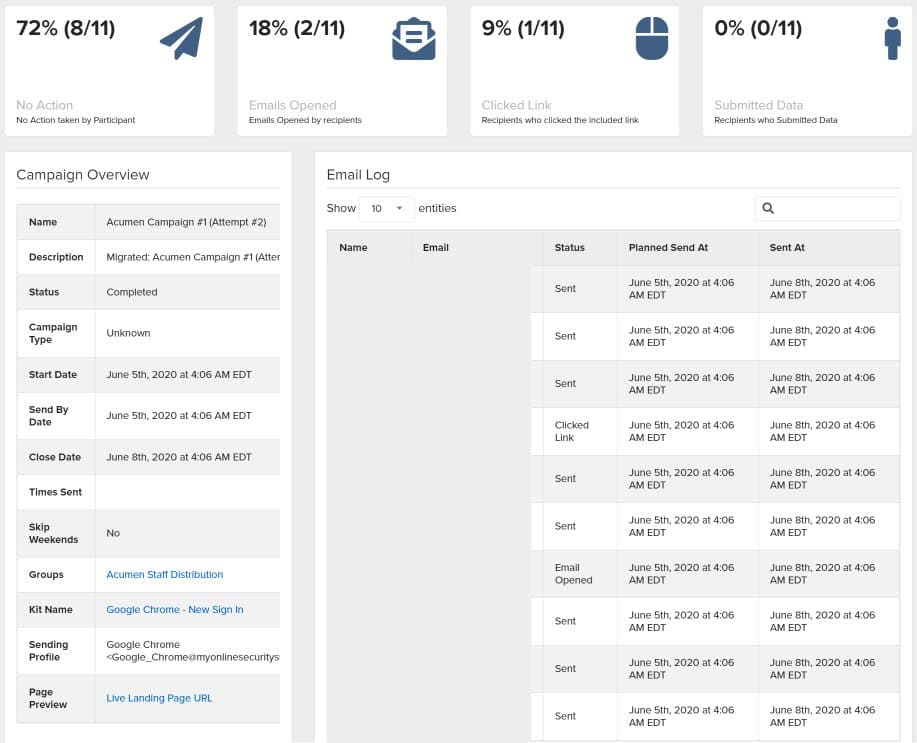Click the magnifier search icon in Email Log
Viewport: 917px width, 743px height.
click(768, 208)
